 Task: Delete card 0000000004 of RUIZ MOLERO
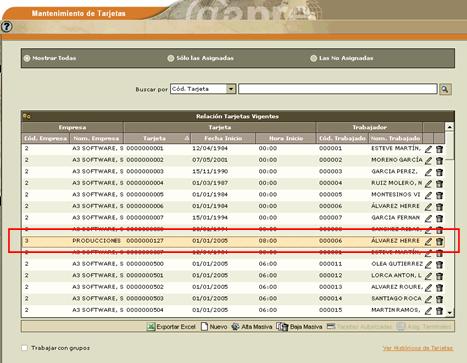pos(439,184)
